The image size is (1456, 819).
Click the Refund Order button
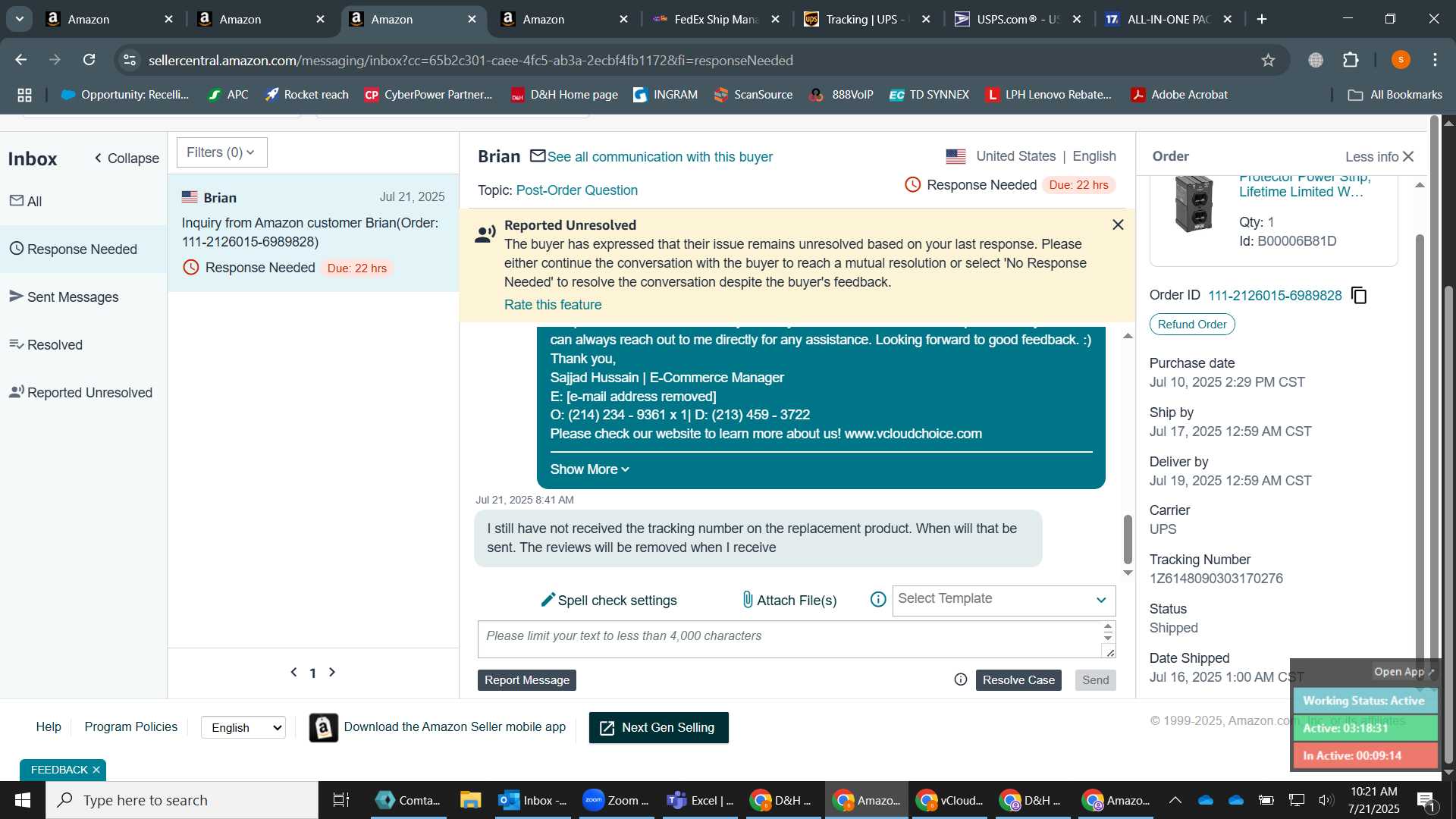click(x=1192, y=324)
